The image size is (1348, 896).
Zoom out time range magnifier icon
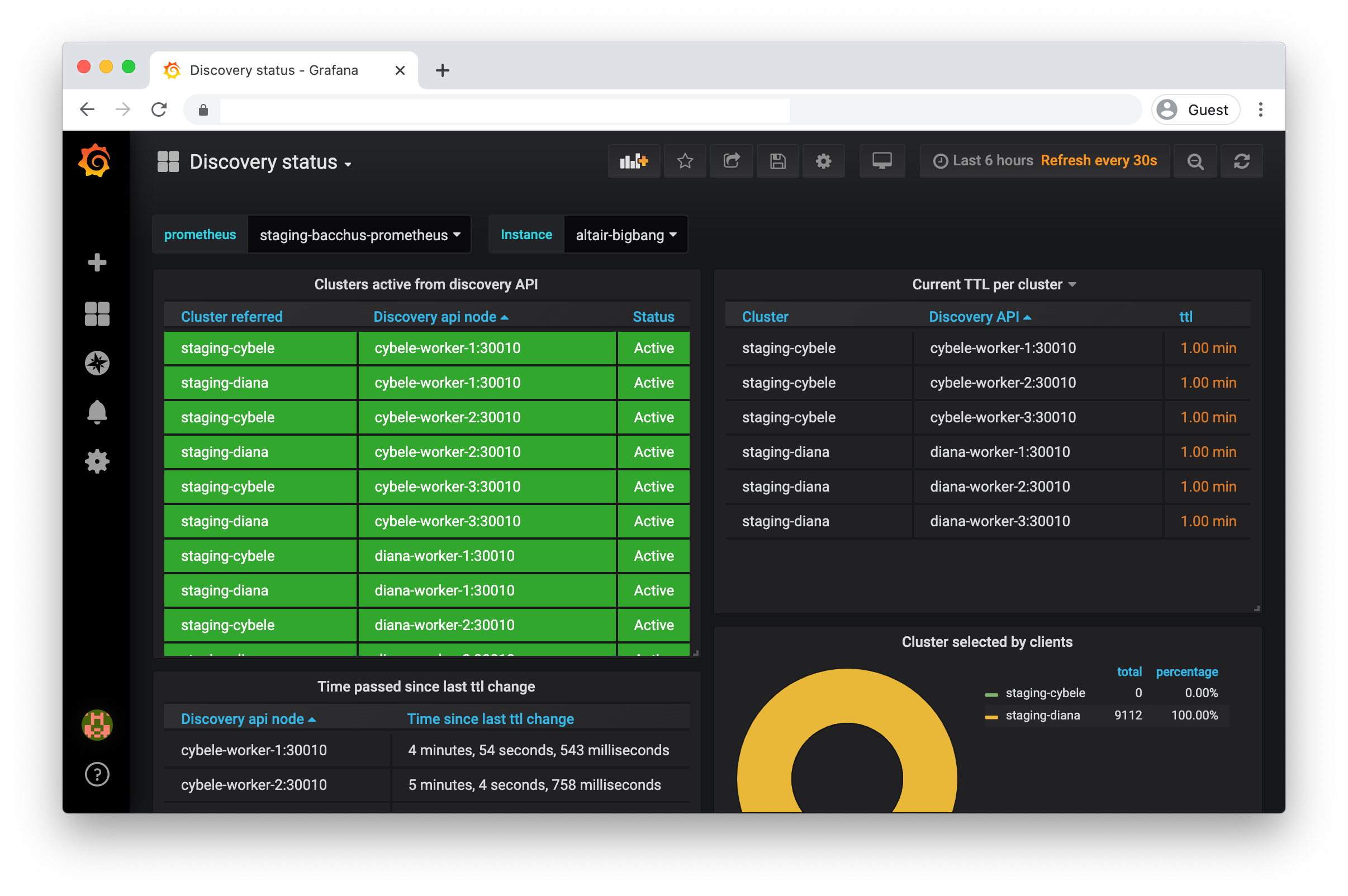pyautogui.click(x=1195, y=161)
